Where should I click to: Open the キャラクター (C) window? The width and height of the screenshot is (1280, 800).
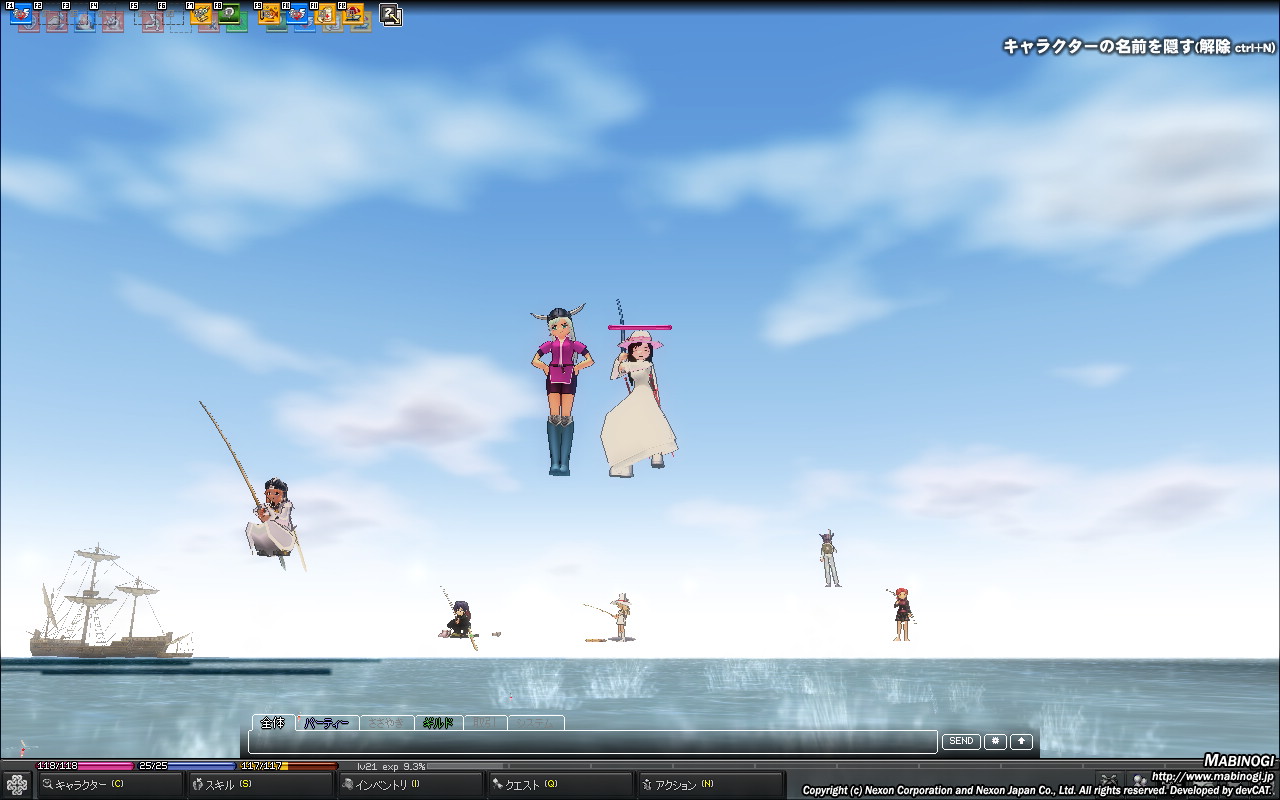pos(110,785)
